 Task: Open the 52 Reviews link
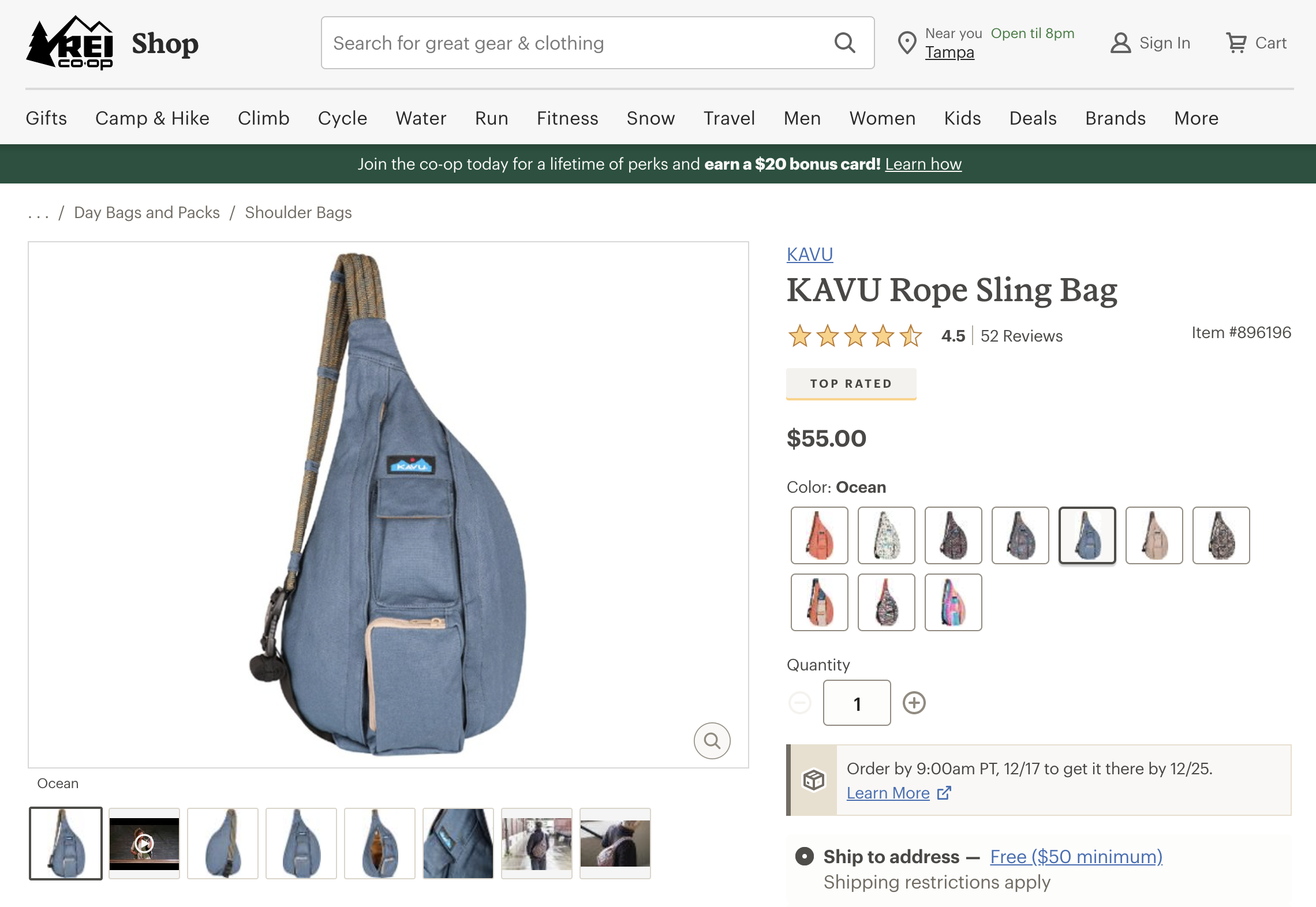point(1020,336)
